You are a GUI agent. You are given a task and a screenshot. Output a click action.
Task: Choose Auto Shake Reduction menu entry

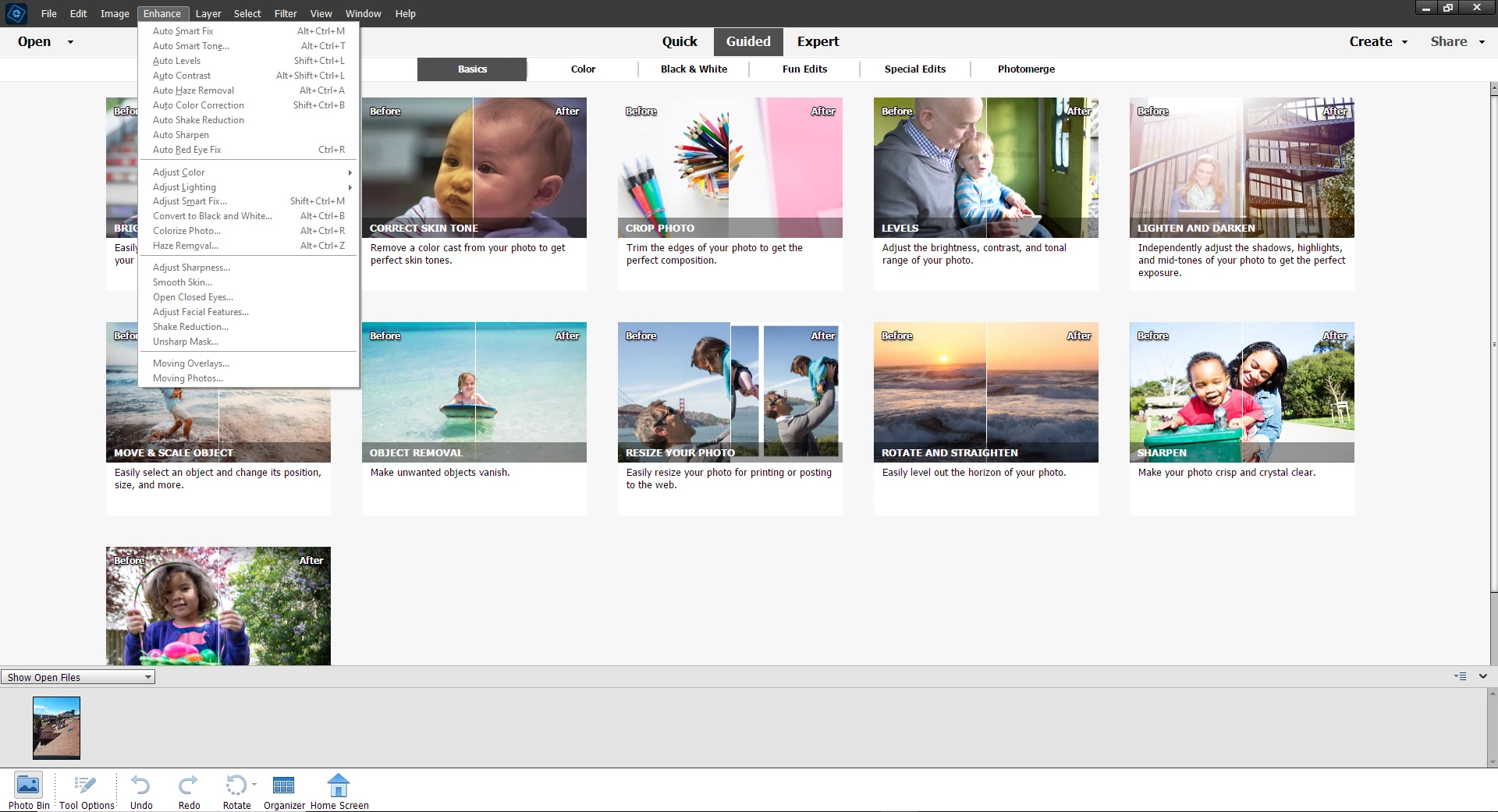tap(248, 120)
